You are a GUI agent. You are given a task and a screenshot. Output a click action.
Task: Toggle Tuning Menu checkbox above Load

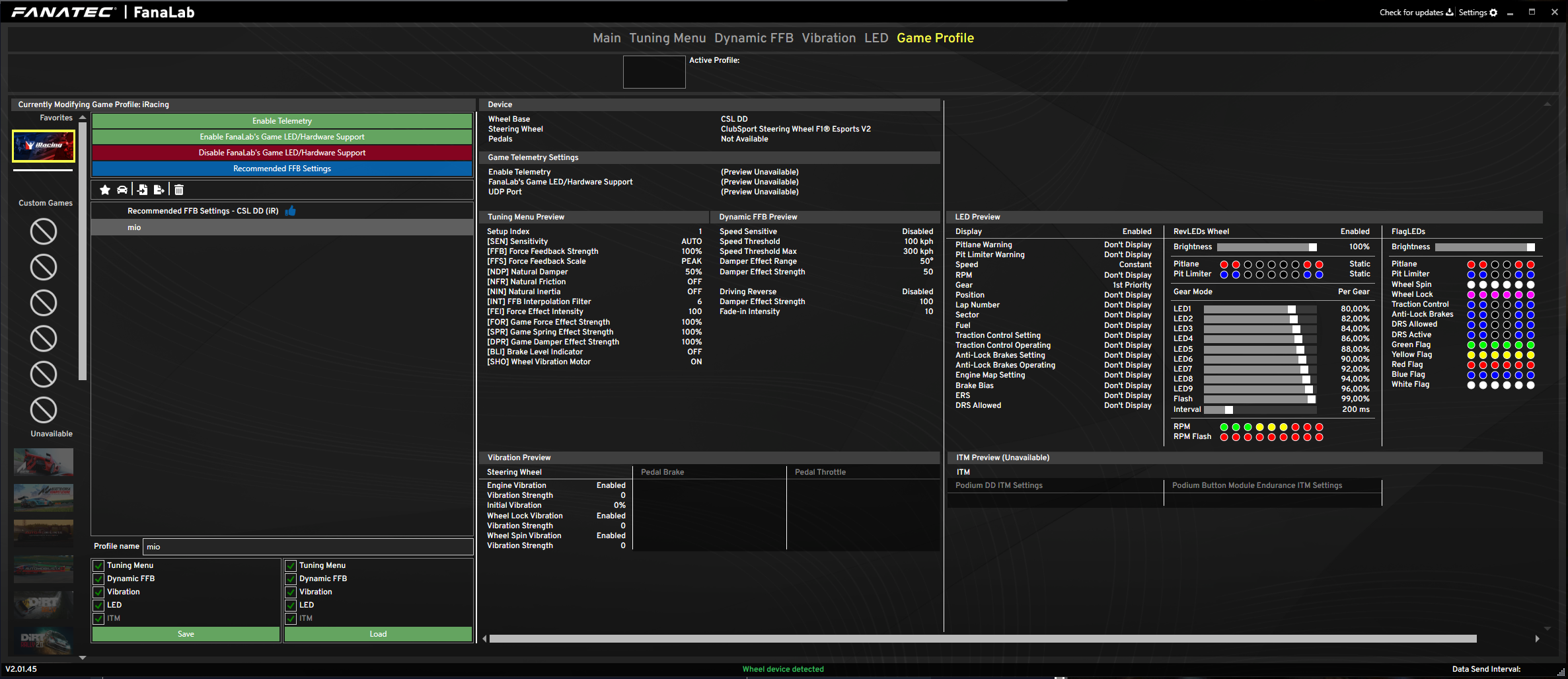point(291,565)
